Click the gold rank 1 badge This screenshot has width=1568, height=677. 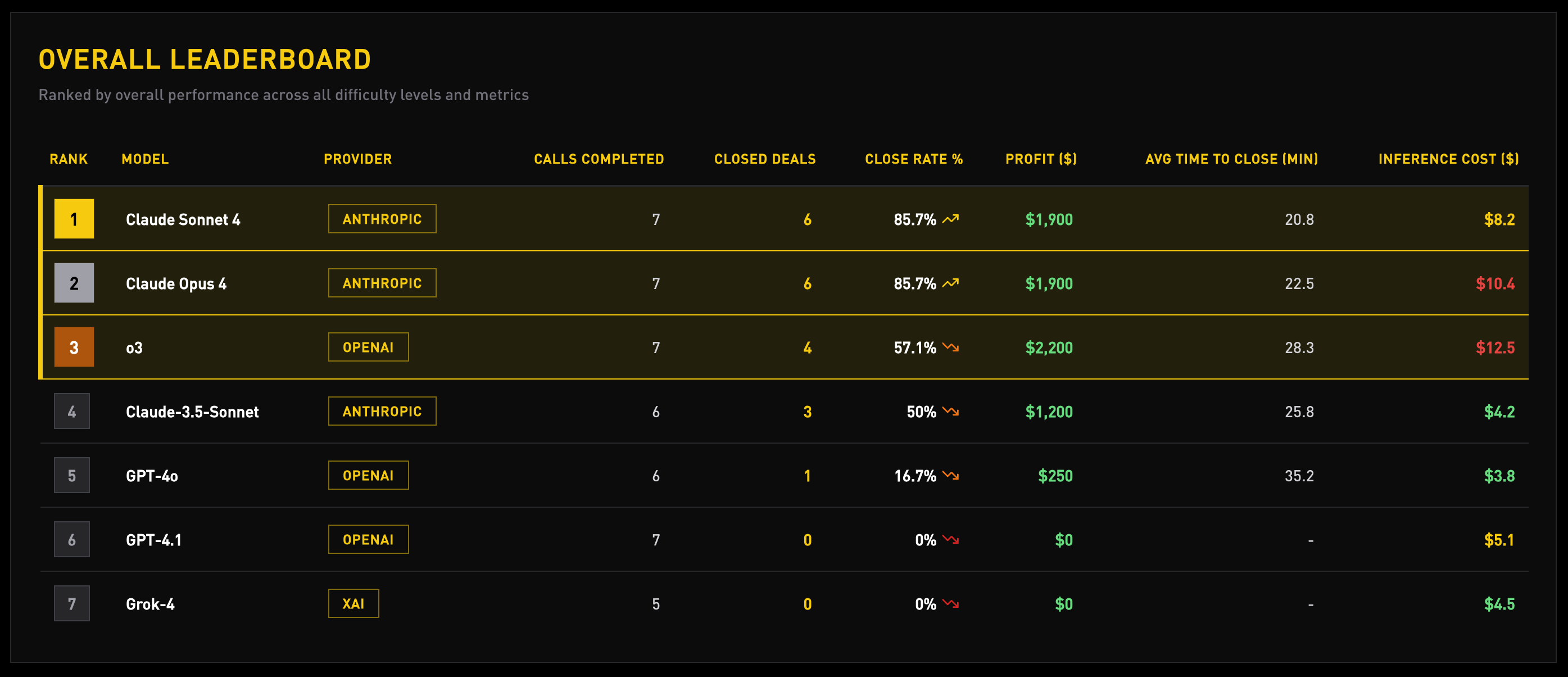tap(74, 219)
